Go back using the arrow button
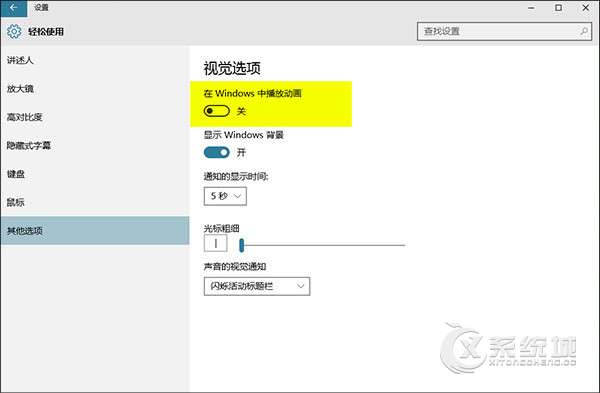The image size is (600, 393). coord(14,8)
